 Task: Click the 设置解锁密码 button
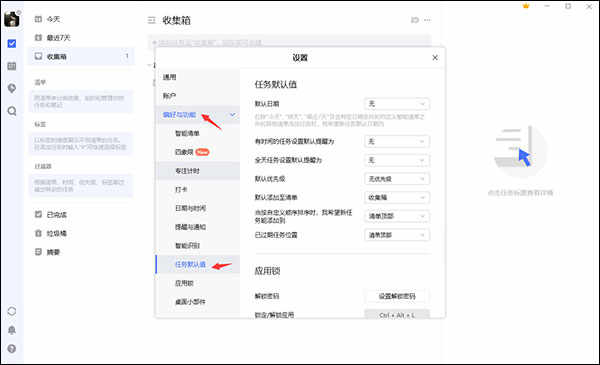coord(397,296)
